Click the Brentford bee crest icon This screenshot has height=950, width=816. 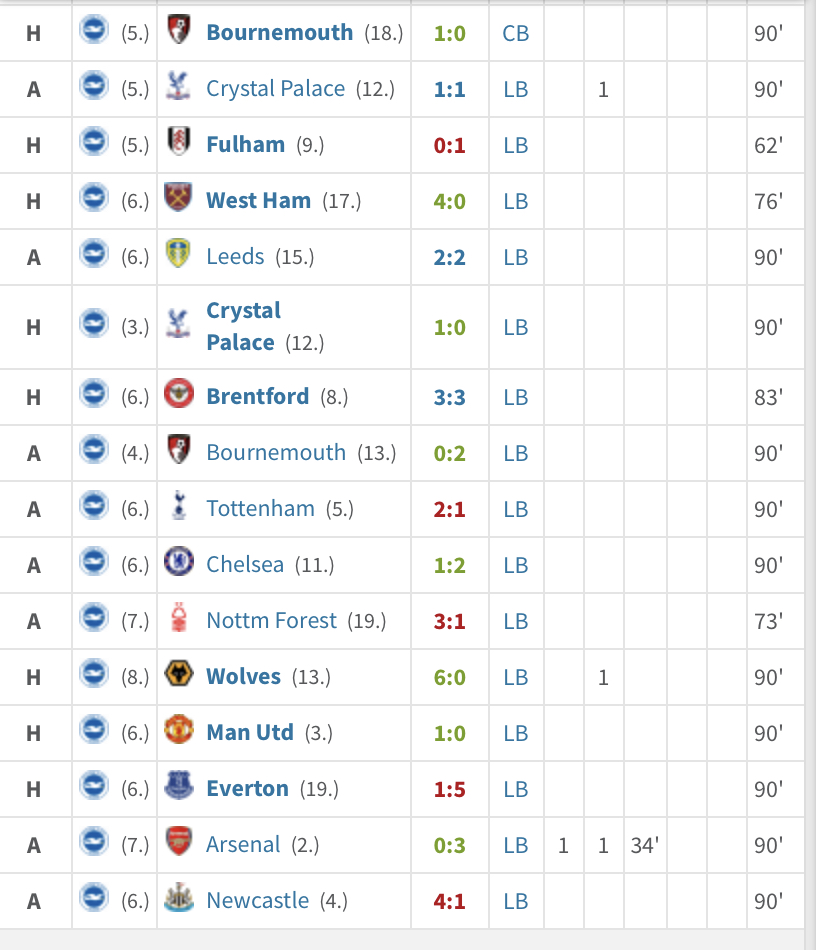pyautogui.click(x=179, y=393)
